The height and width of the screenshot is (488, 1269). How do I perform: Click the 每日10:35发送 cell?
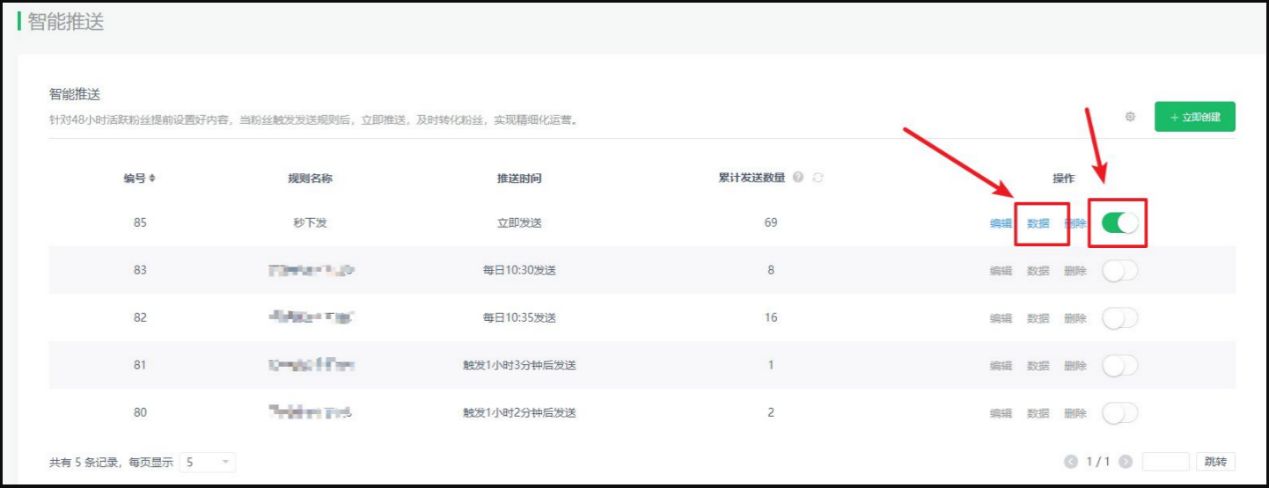tap(519, 318)
